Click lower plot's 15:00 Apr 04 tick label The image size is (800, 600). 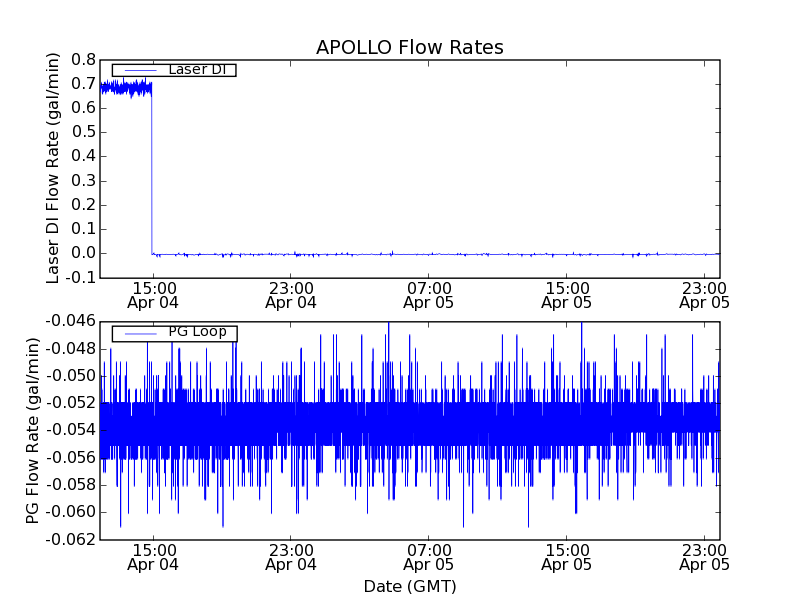click(152, 557)
